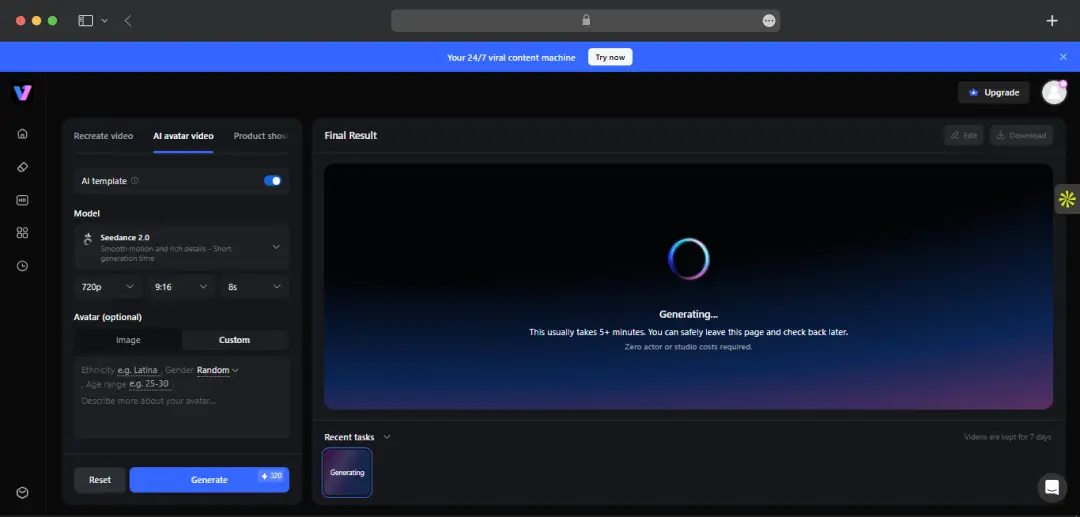Click the Try now button
The height and width of the screenshot is (517, 1080).
click(610, 57)
